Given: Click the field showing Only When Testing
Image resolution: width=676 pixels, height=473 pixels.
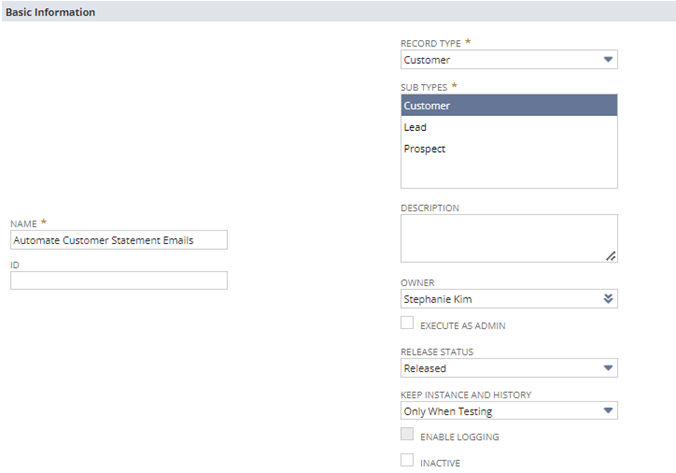Looking at the screenshot, I should pyautogui.click(x=500, y=411).
